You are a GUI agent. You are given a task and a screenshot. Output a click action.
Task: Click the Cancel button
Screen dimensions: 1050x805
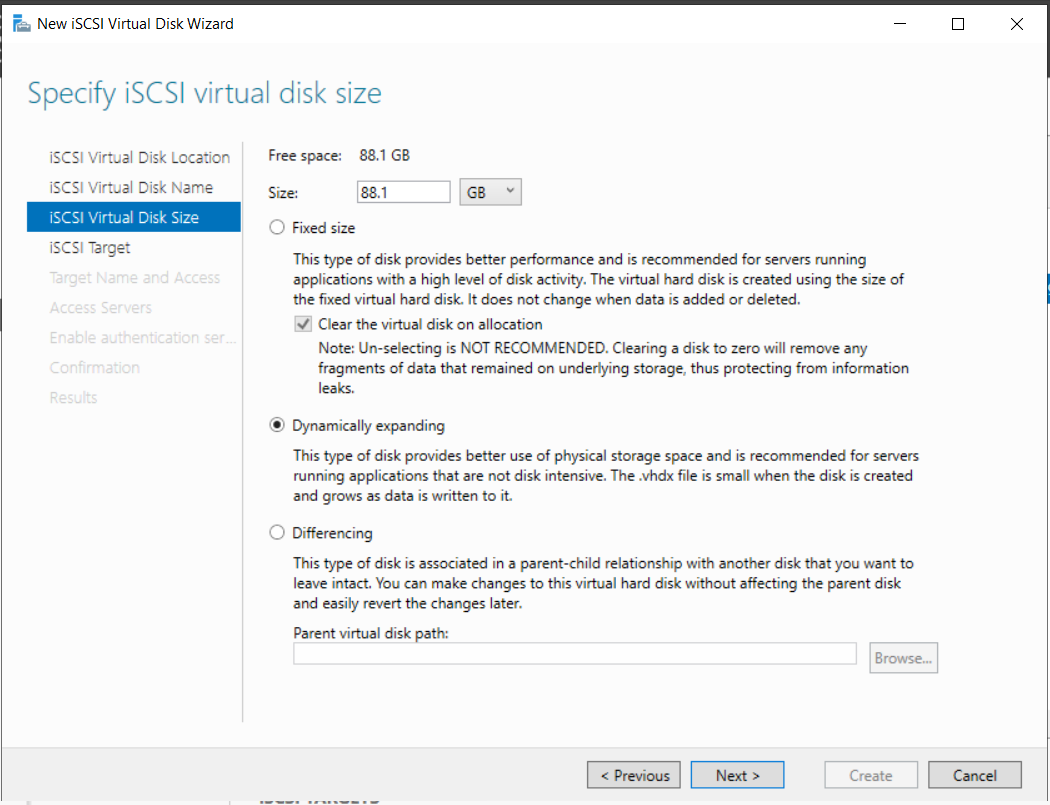click(974, 774)
